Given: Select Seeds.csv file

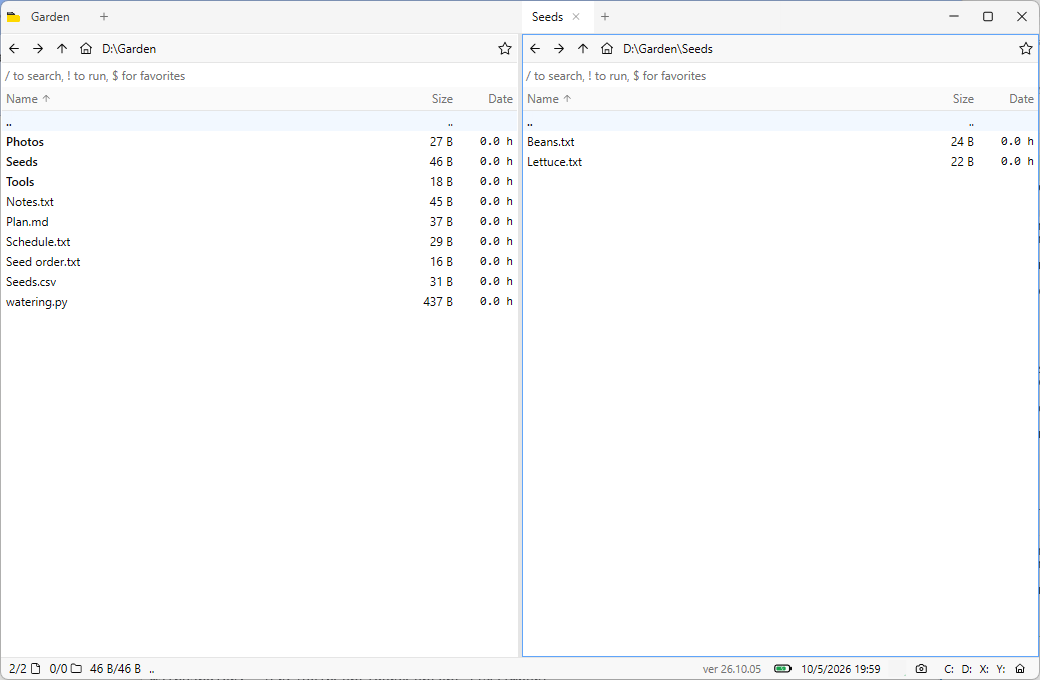Looking at the screenshot, I should [259, 281].
